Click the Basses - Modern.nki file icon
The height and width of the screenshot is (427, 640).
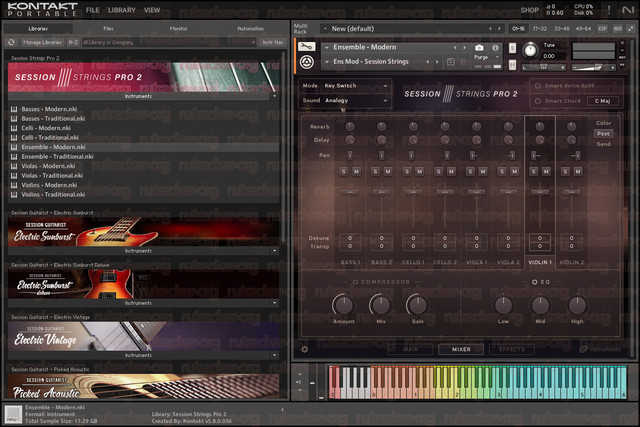click(x=14, y=109)
